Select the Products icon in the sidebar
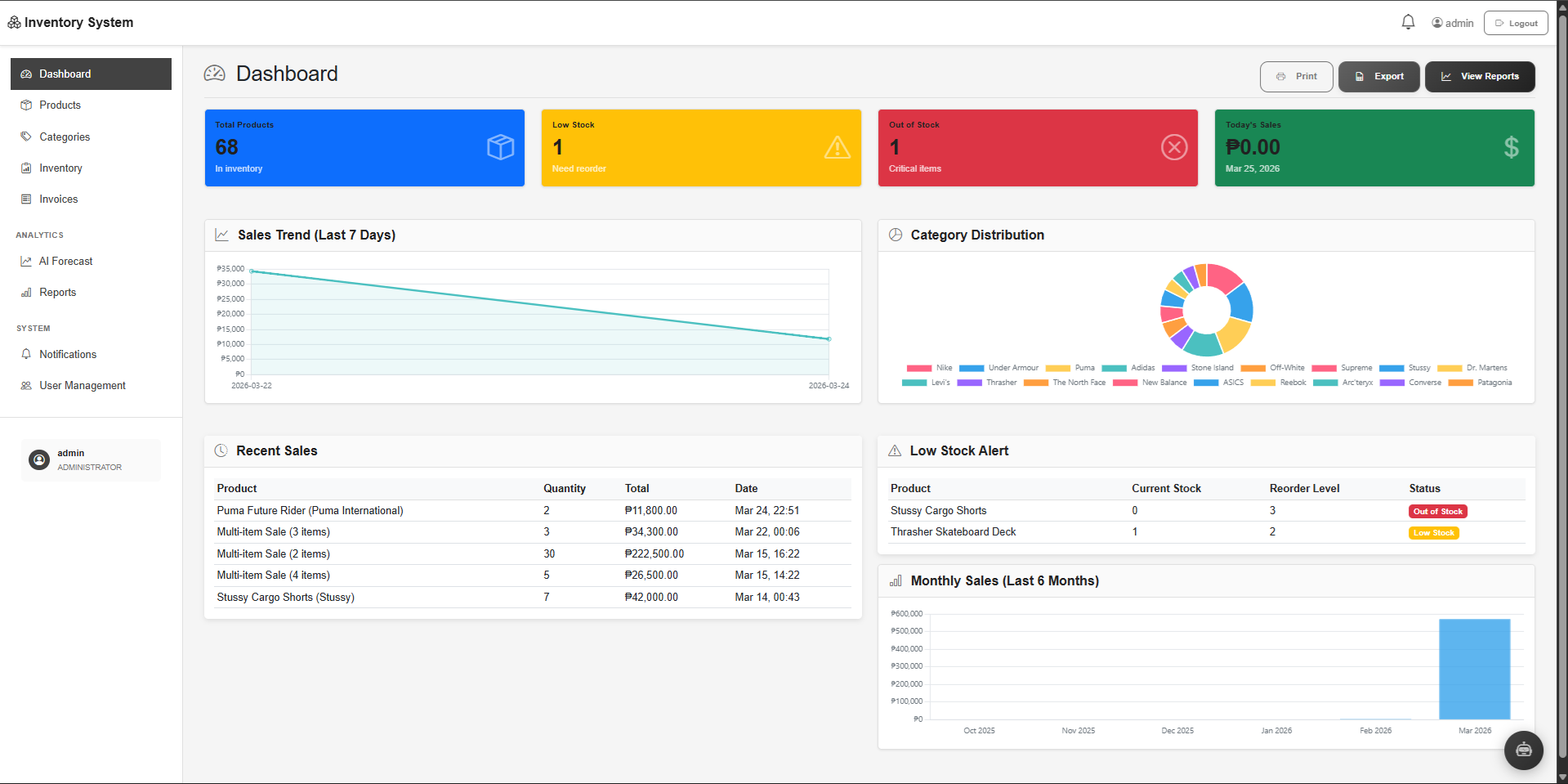1568x784 pixels. 27,105
